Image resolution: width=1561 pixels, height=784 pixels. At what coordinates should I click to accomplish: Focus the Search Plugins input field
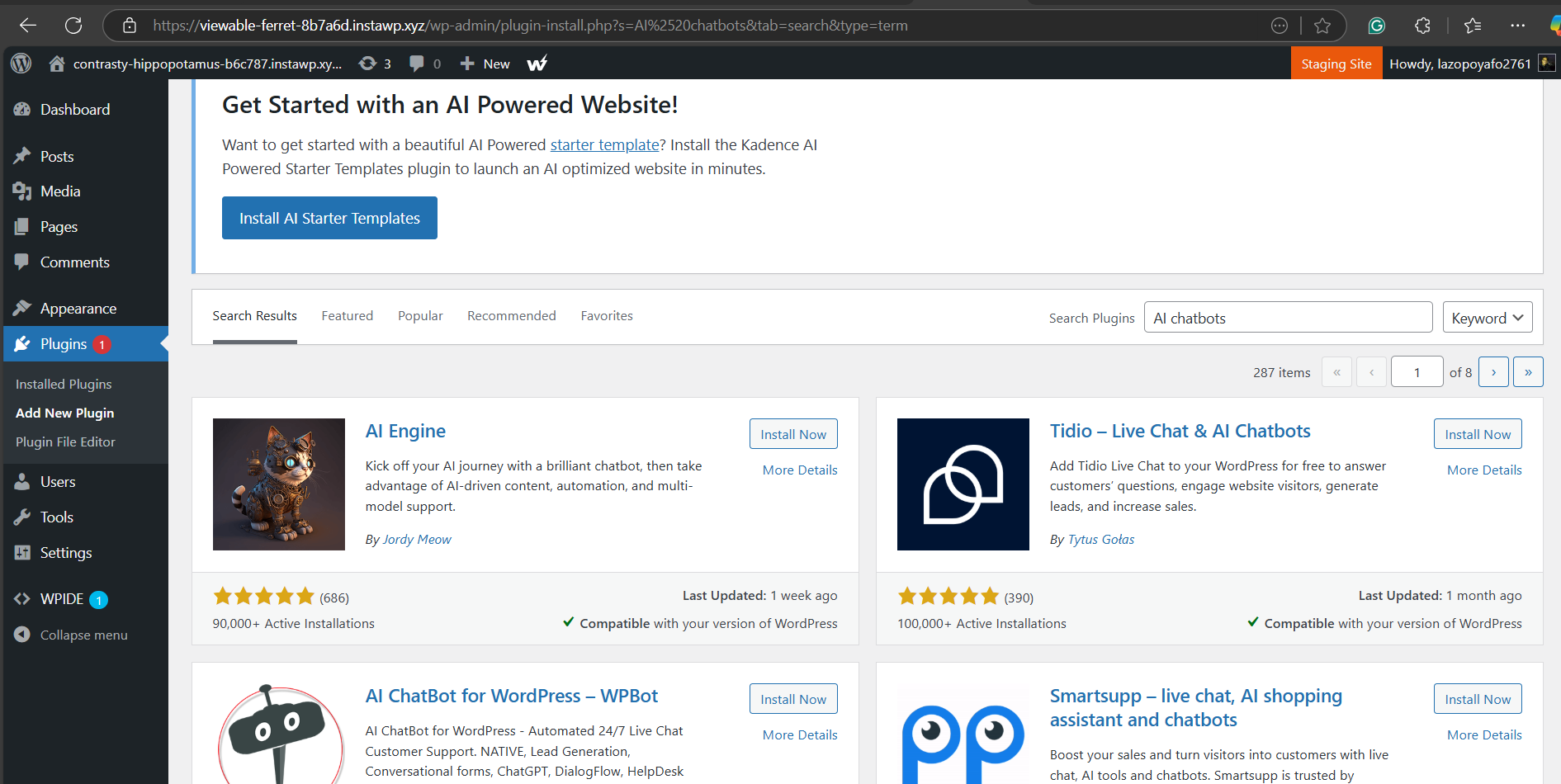1288,318
